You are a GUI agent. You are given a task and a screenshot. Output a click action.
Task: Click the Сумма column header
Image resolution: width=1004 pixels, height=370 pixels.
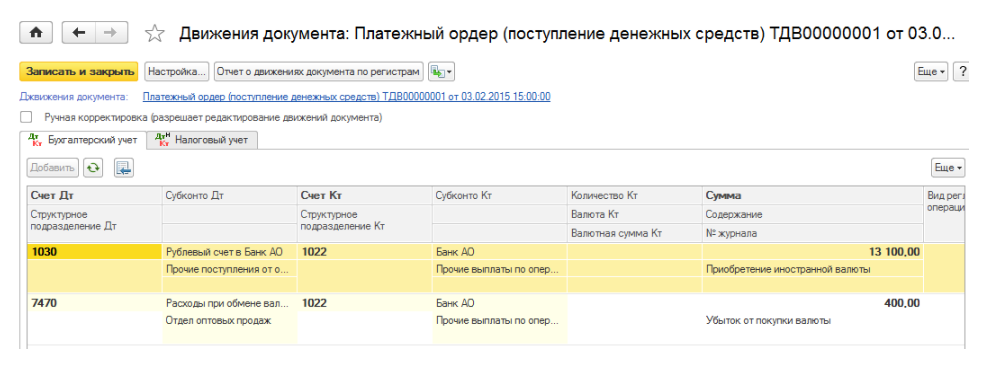pyautogui.click(x=812, y=196)
